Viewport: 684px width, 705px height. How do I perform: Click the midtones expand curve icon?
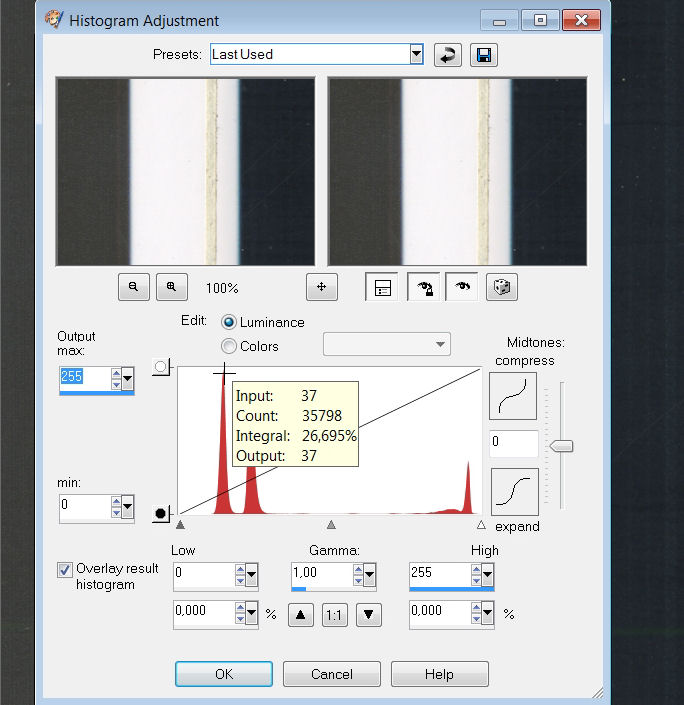coord(514,491)
